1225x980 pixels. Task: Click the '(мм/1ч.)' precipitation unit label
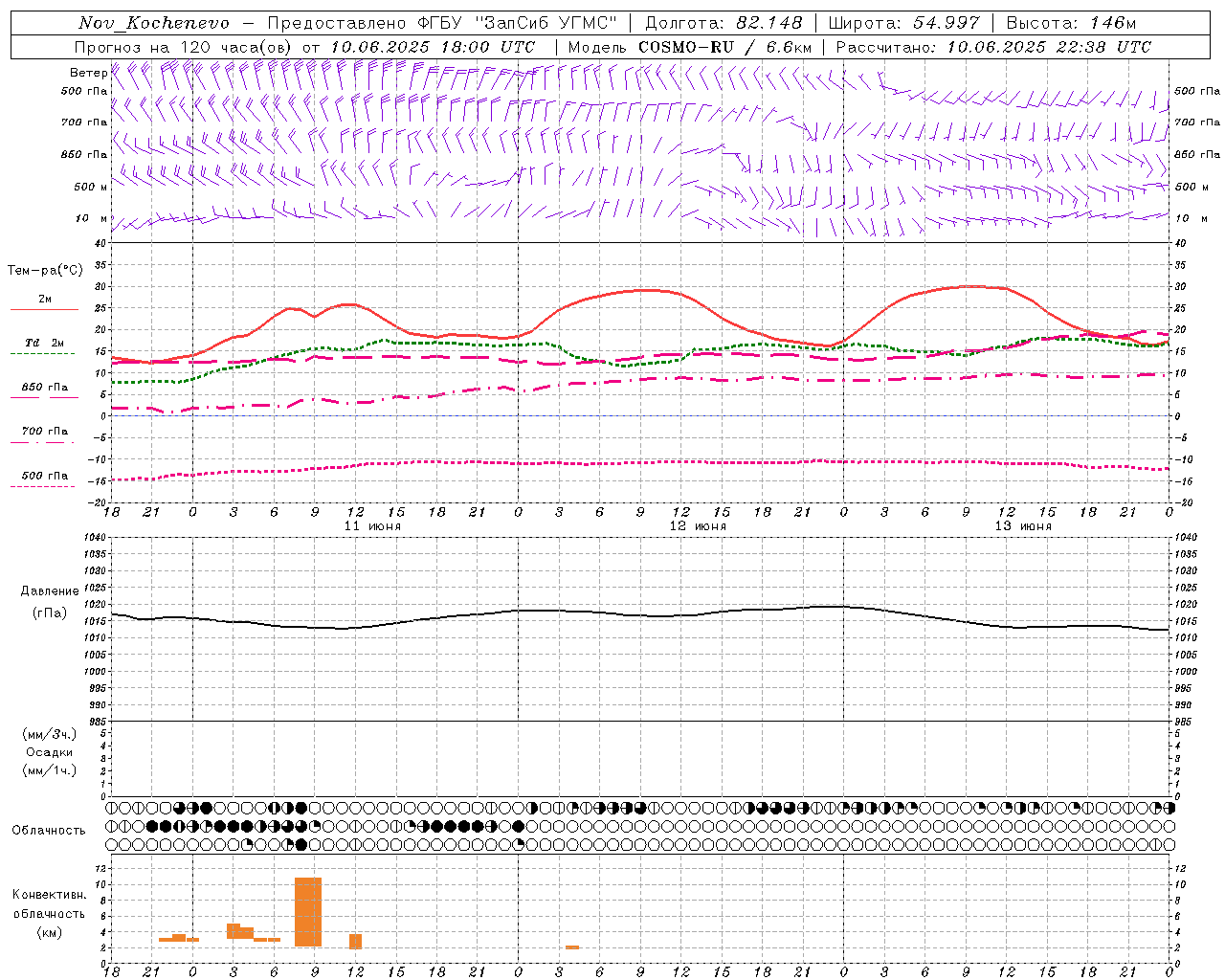click(50, 770)
